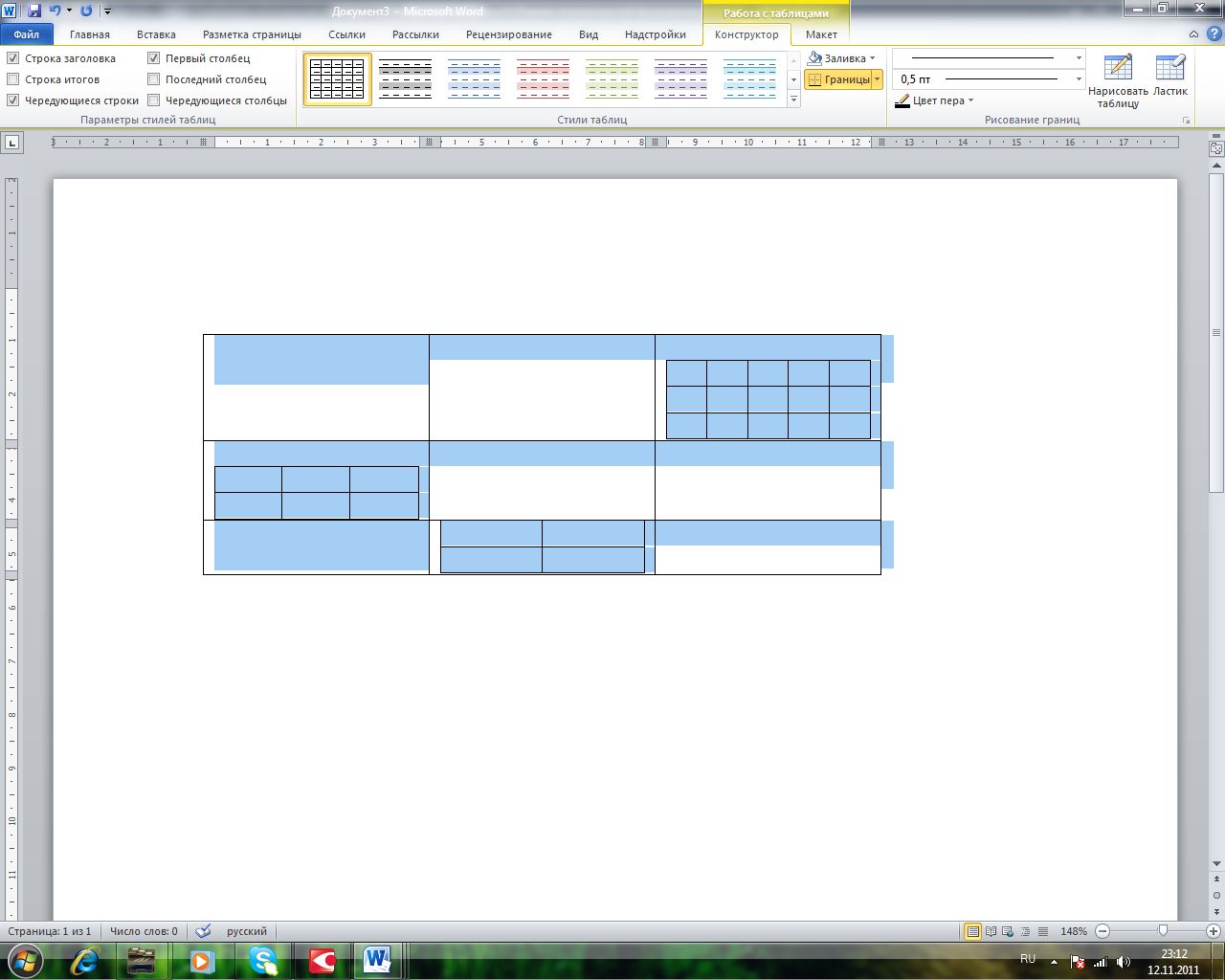The height and width of the screenshot is (980, 1225).
Task: Select the Draw Table (Нарисовать таблицу) tool
Action: point(1118,81)
